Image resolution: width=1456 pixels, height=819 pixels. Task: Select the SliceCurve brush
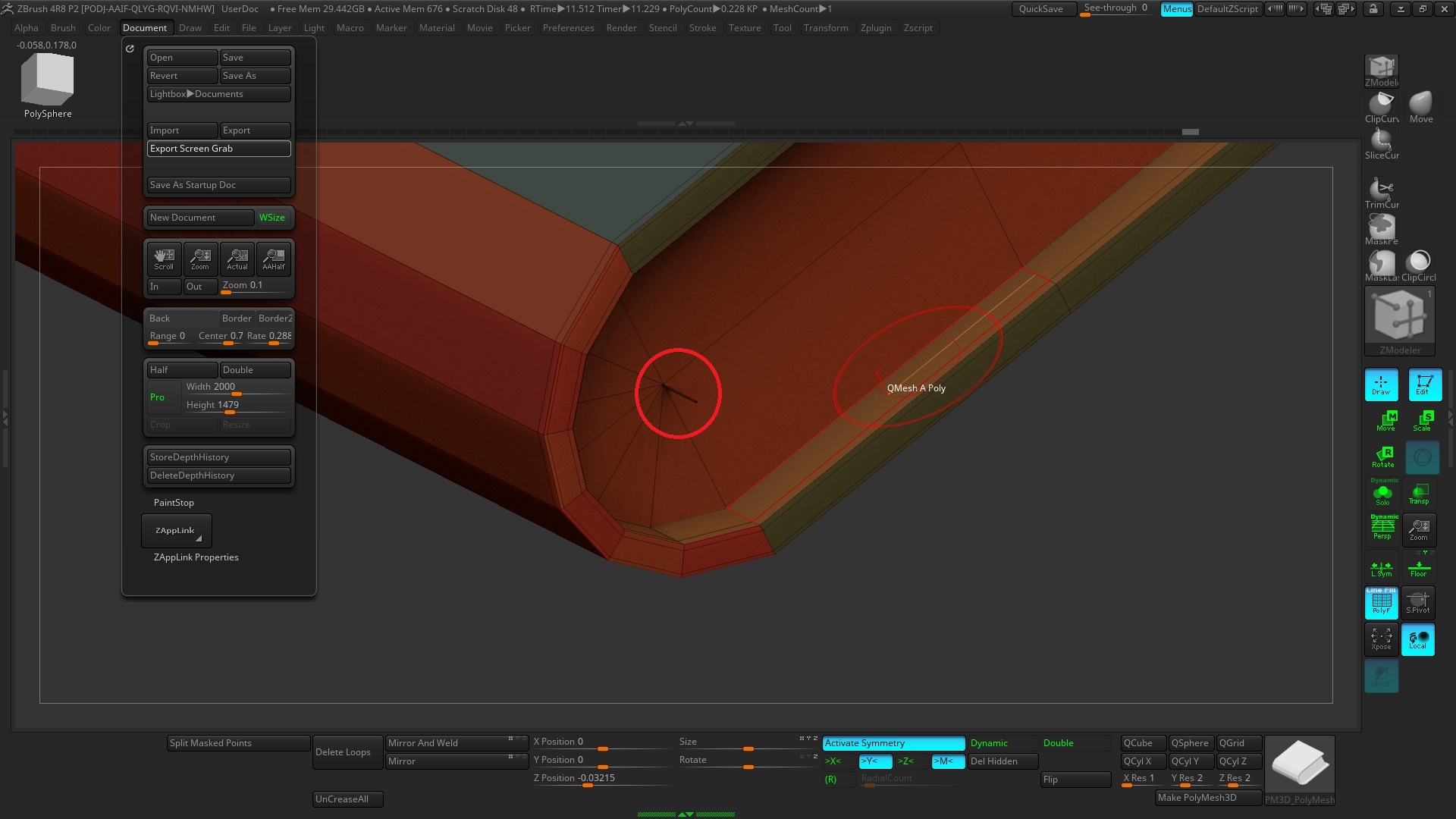(x=1381, y=143)
